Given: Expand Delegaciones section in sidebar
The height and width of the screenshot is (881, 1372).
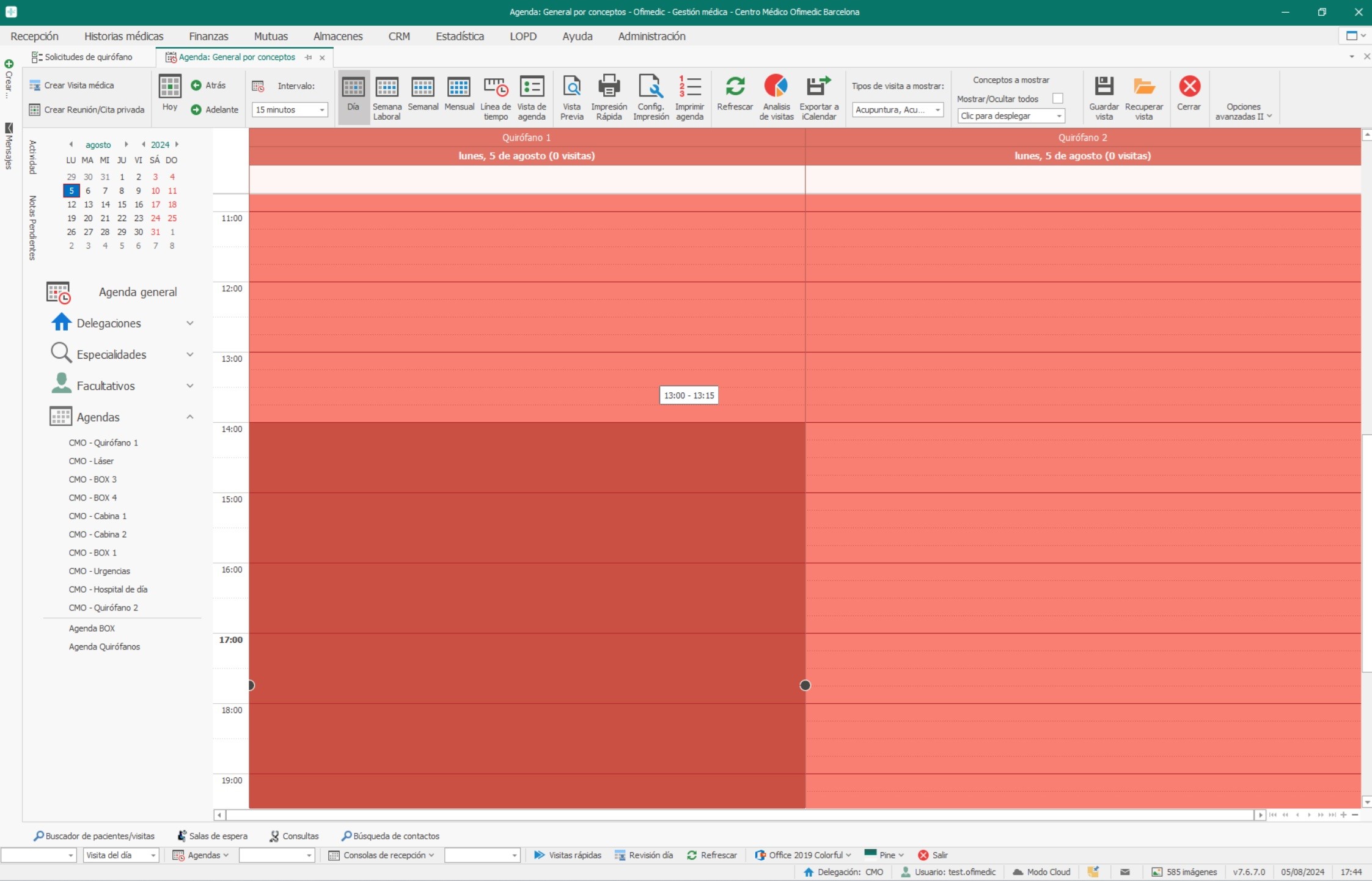Looking at the screenshot, I should point(190,322).
